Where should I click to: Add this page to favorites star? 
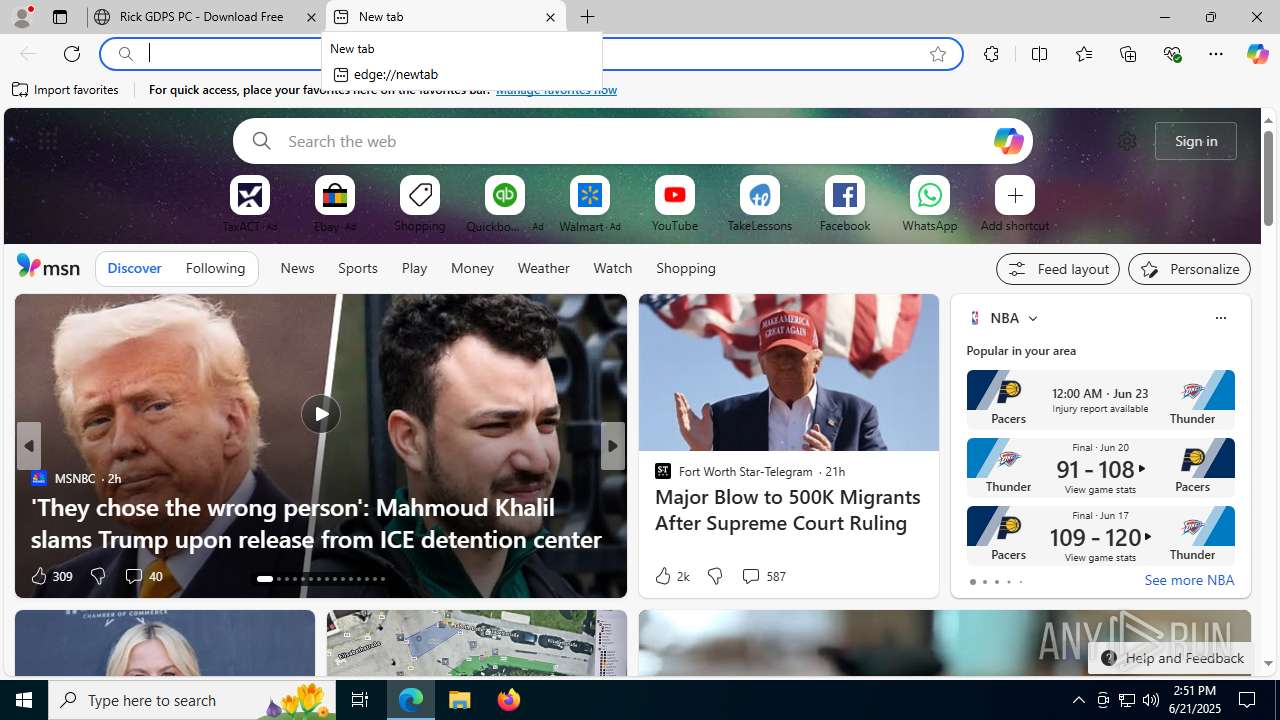937,54
